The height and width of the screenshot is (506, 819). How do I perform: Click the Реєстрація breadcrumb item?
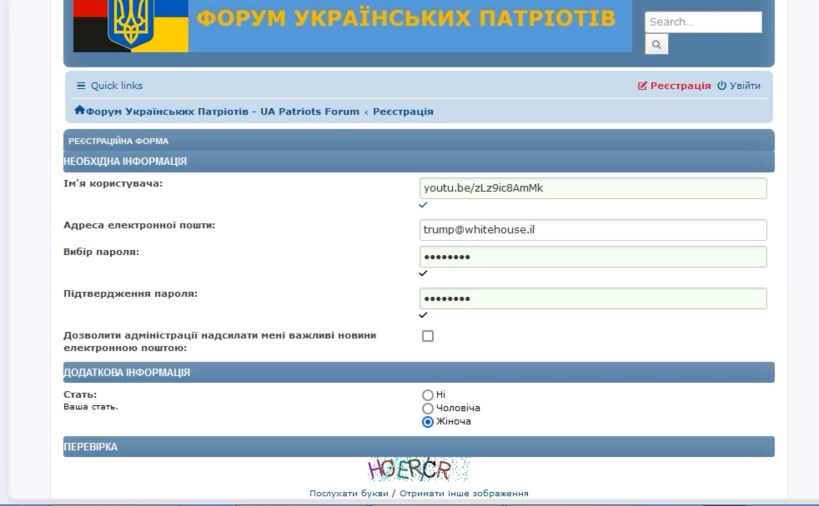click(403, 111)
